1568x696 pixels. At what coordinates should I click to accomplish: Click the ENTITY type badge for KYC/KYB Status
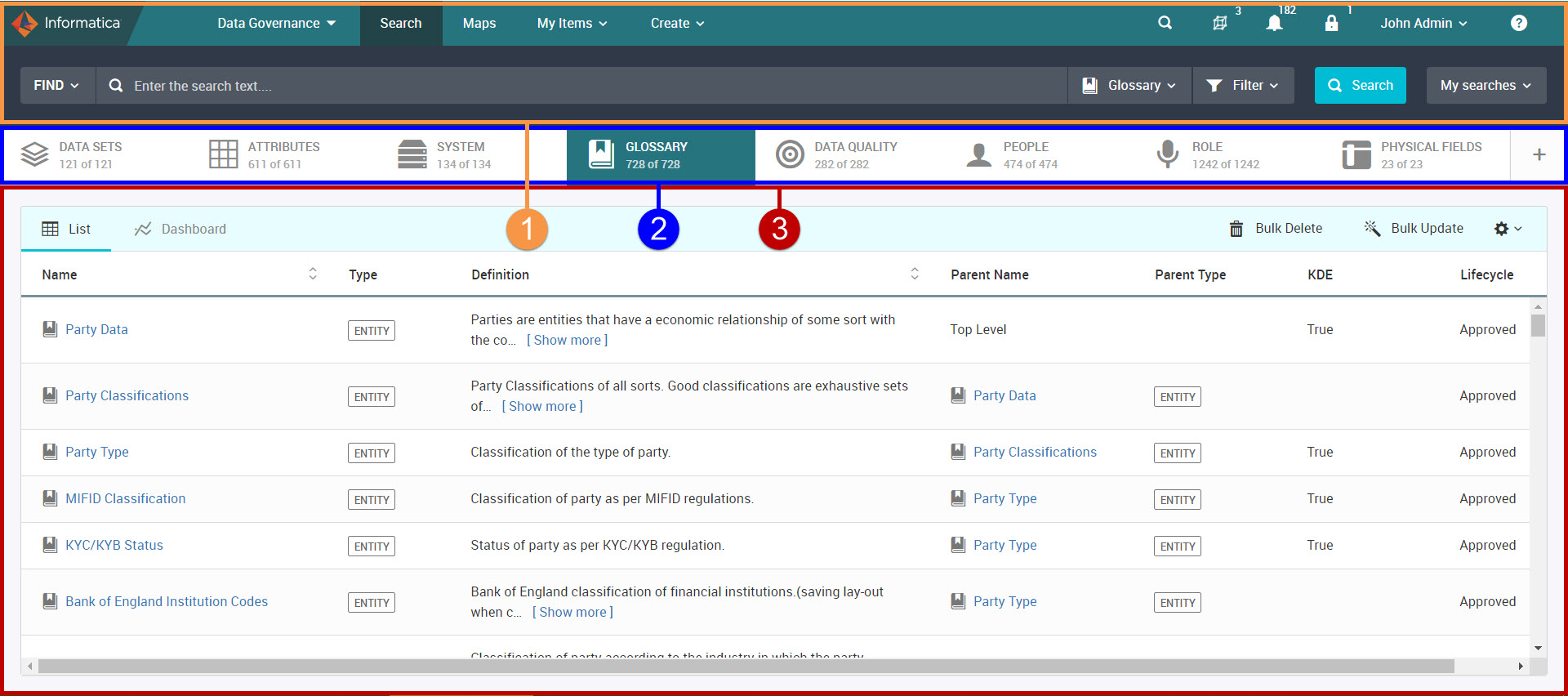point(372,546)
